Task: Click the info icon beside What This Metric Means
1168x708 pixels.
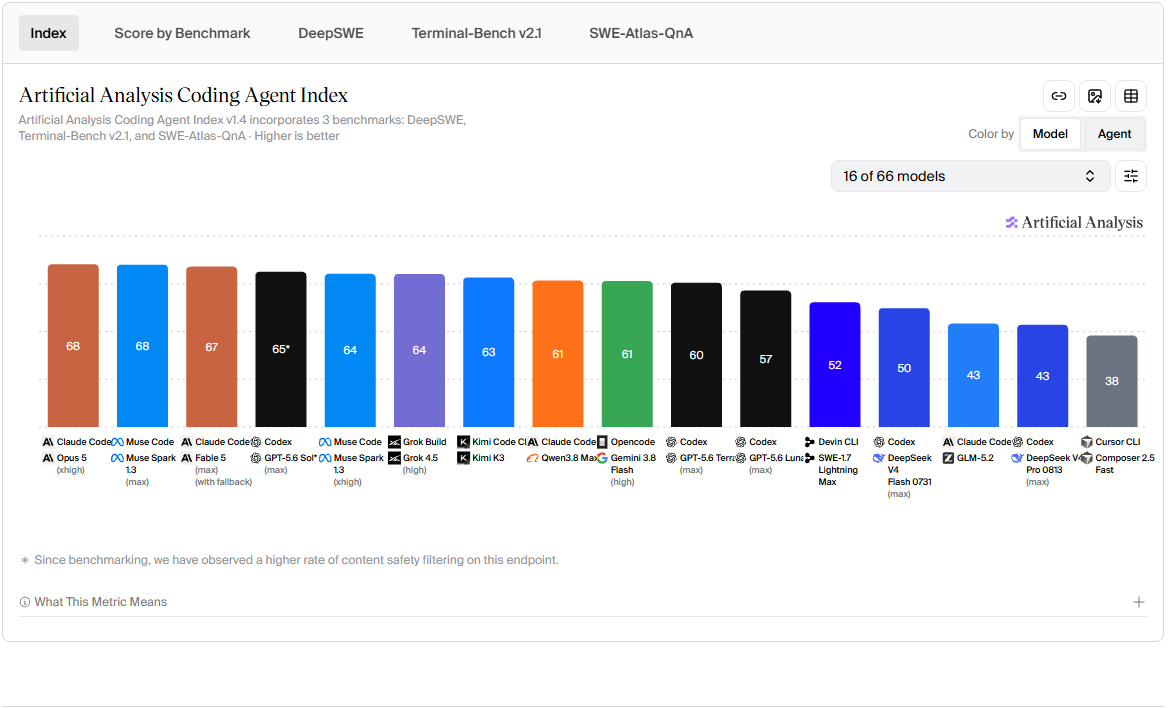Action: click(25, 602)
